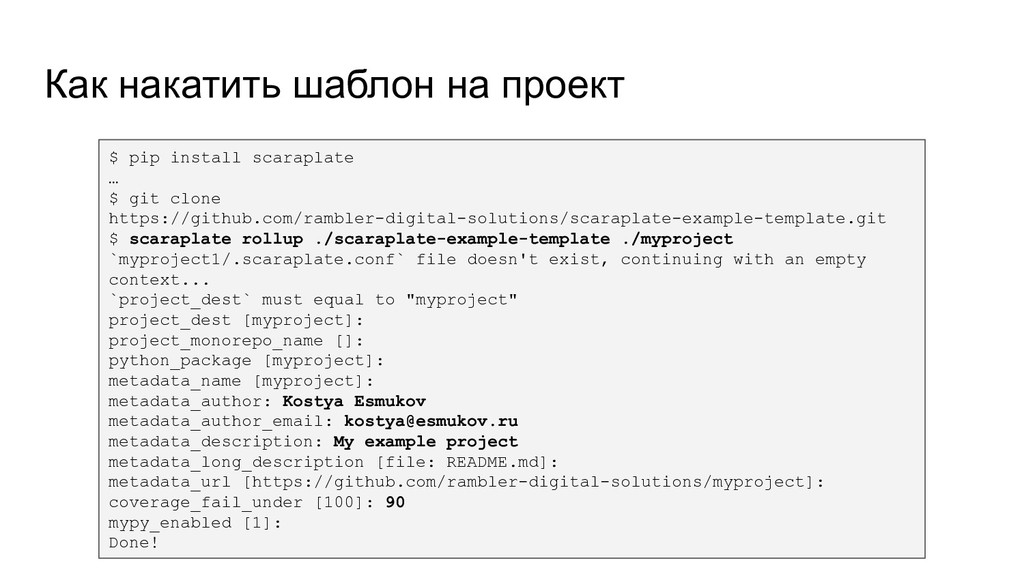The height and width of the screenshot is (576, 1024).
Task: Click the 'project_dest [myproject]:' prompt
Action: click(x=236, y=320)
